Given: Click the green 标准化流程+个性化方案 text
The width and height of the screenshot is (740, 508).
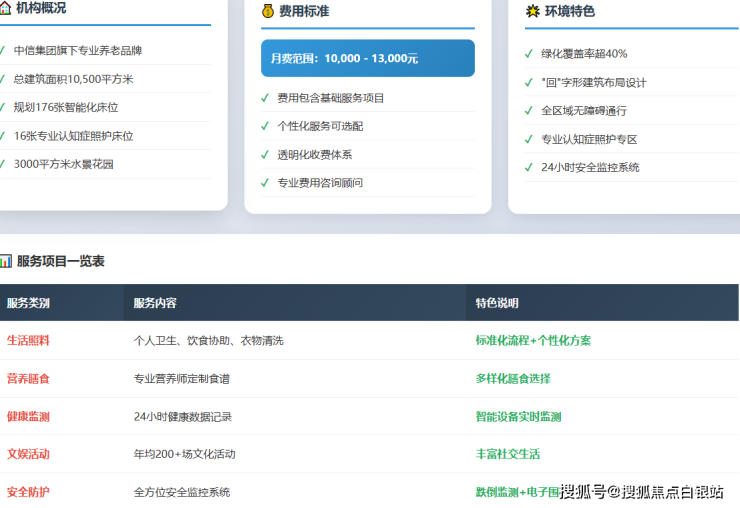Looking at the screenshot, I should pyautogui.click(x=533, y=340).
